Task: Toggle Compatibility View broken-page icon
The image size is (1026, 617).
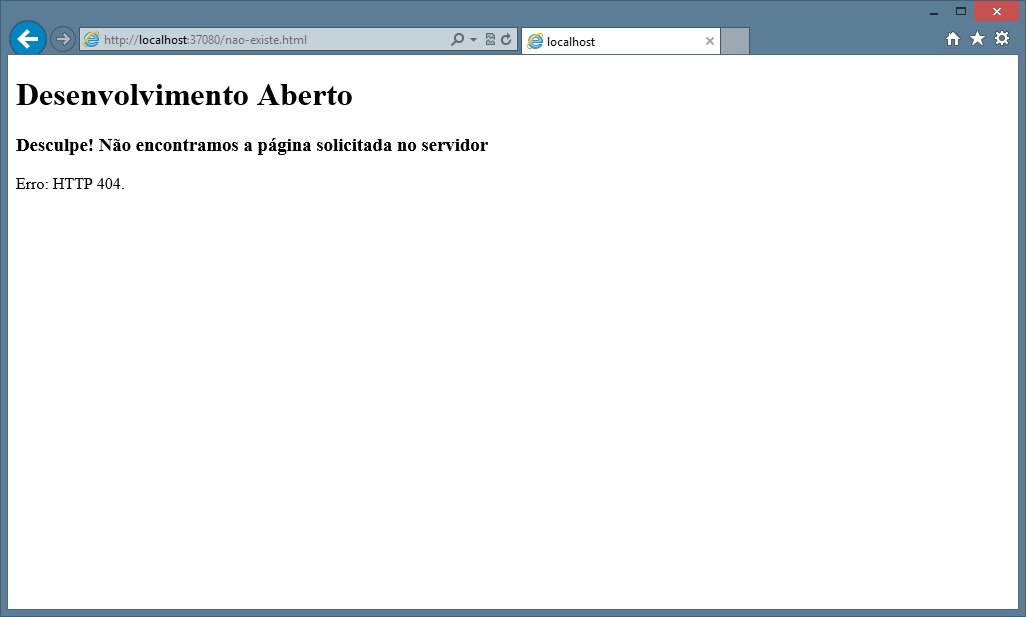Action: tap(490, 40)
